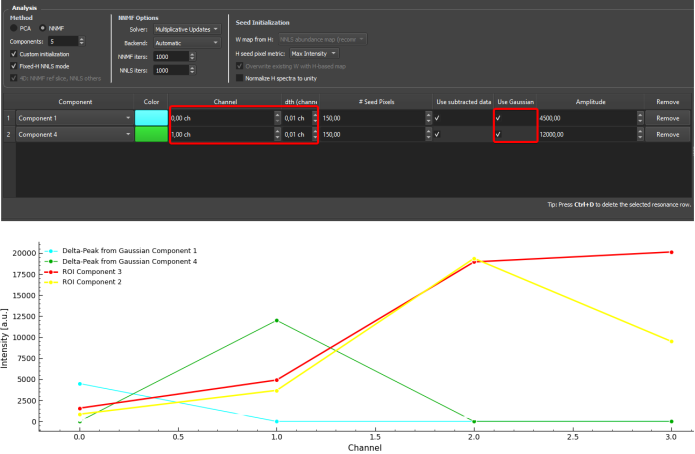Open the Solver Multiplicative Updates dropdown
Image resolution: width=695 pixels, height=454 pixels.
[187, 29]
